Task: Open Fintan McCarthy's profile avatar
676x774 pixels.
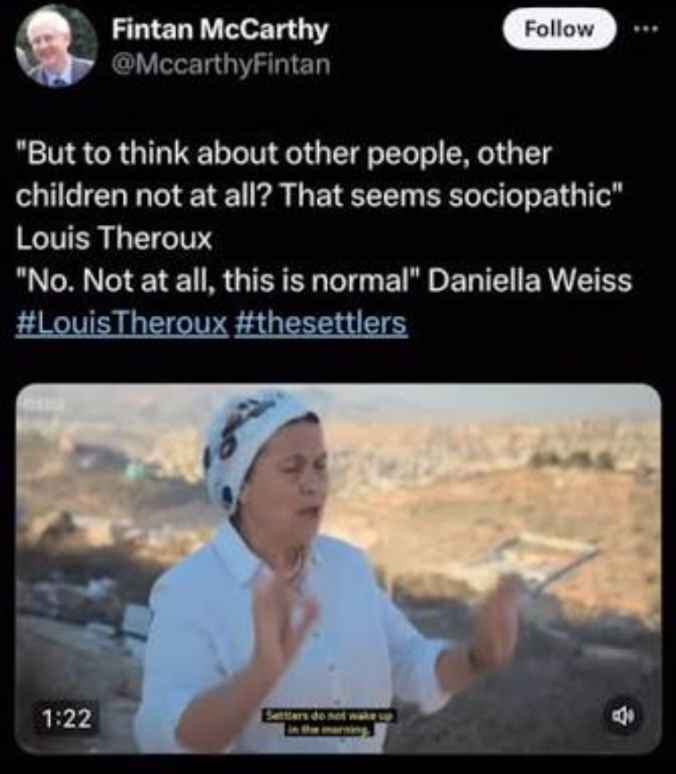Action: coord(56,46)
